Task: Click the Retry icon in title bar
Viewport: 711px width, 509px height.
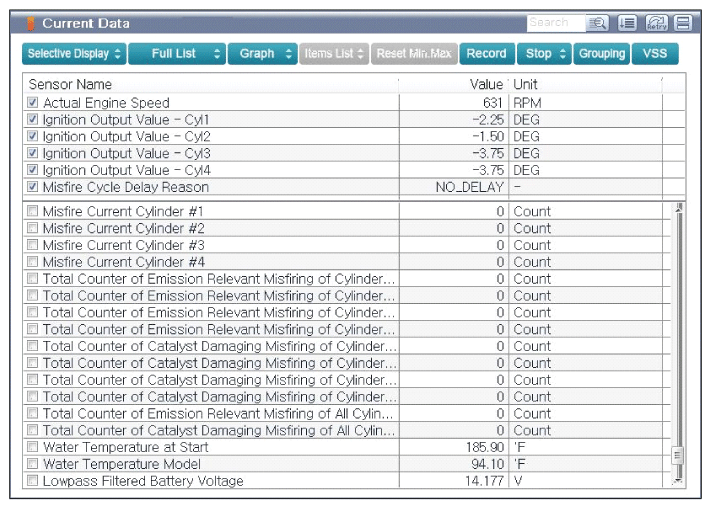Action: tap(656, 23)
